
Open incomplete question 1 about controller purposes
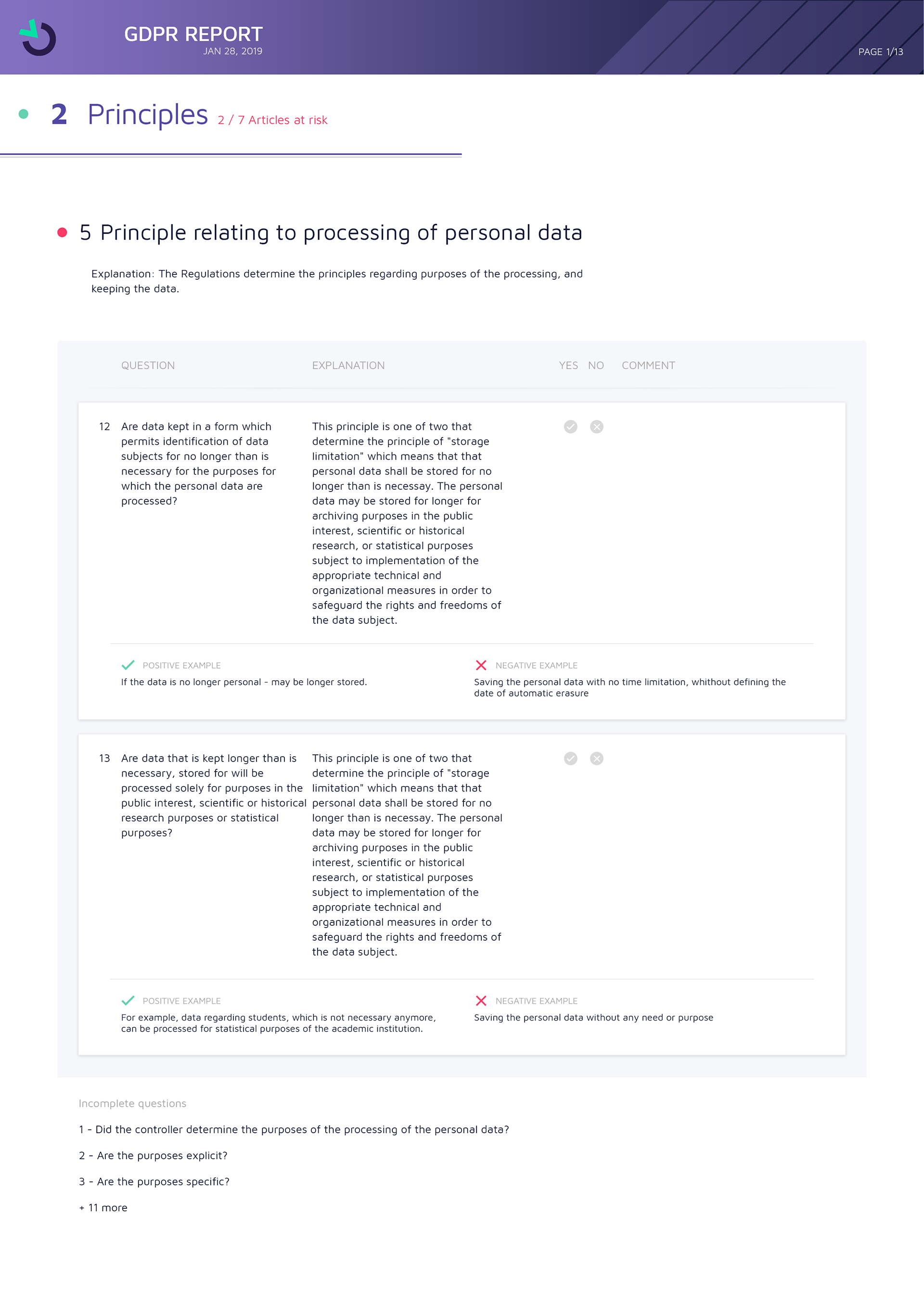click(294, 1129)
